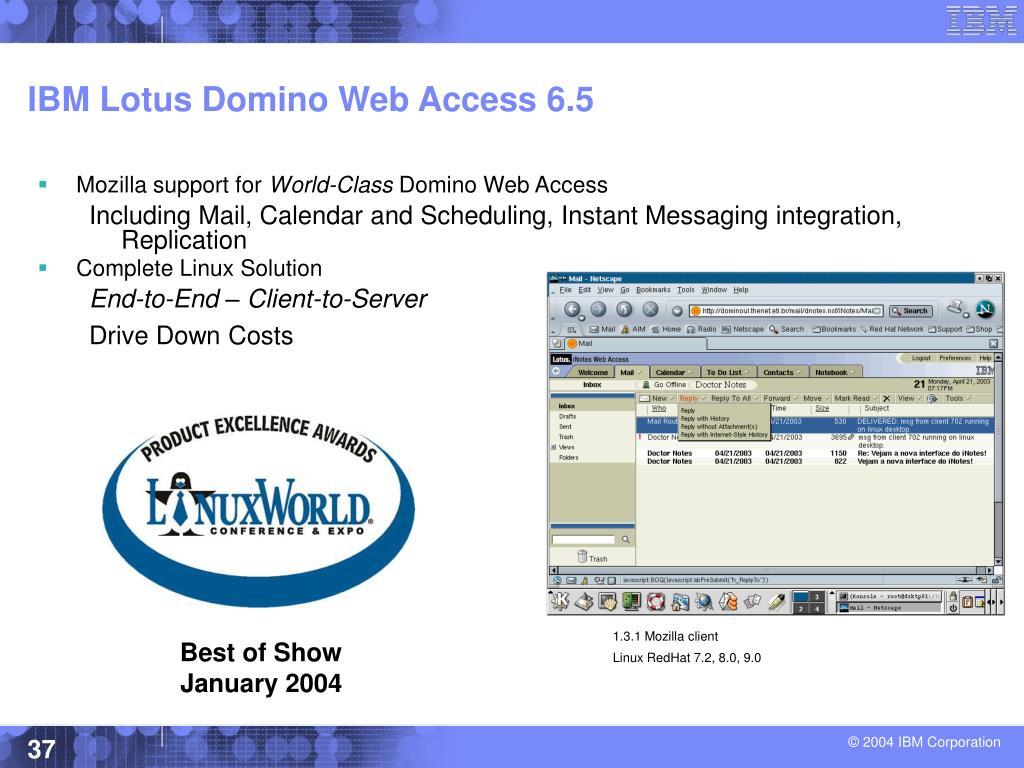Screen dimensions: 1024x768
Task: Click the delete X icon in the mail toolbar
Action: click(x=886, y=398)
